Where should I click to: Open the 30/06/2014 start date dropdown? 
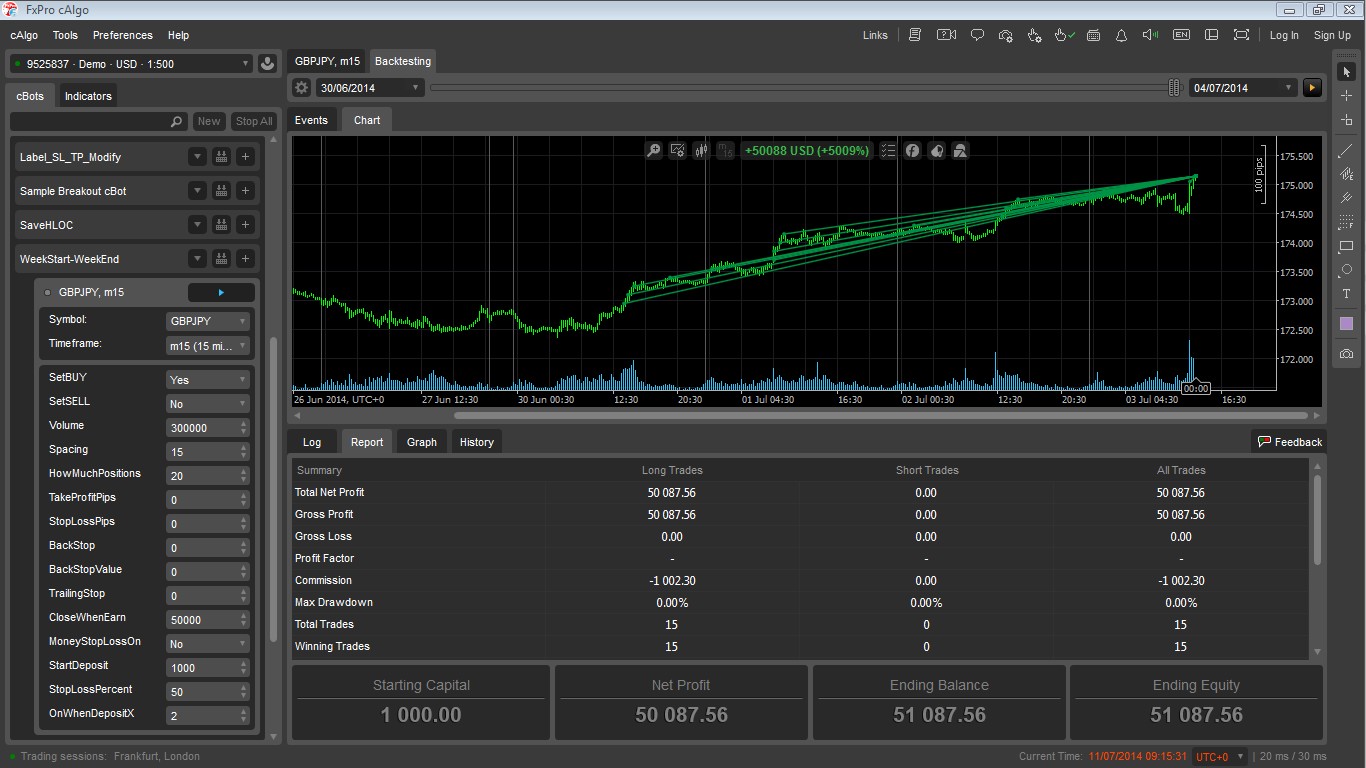(371, 88)
